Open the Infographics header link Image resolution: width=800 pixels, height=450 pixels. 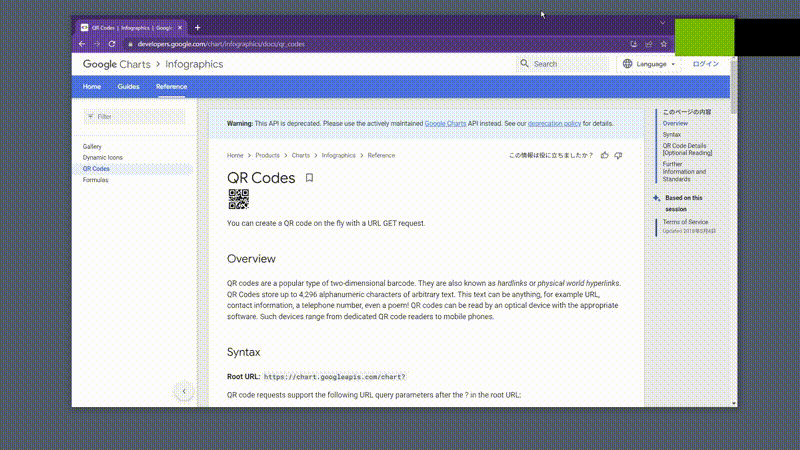click(x=194, y=64)
